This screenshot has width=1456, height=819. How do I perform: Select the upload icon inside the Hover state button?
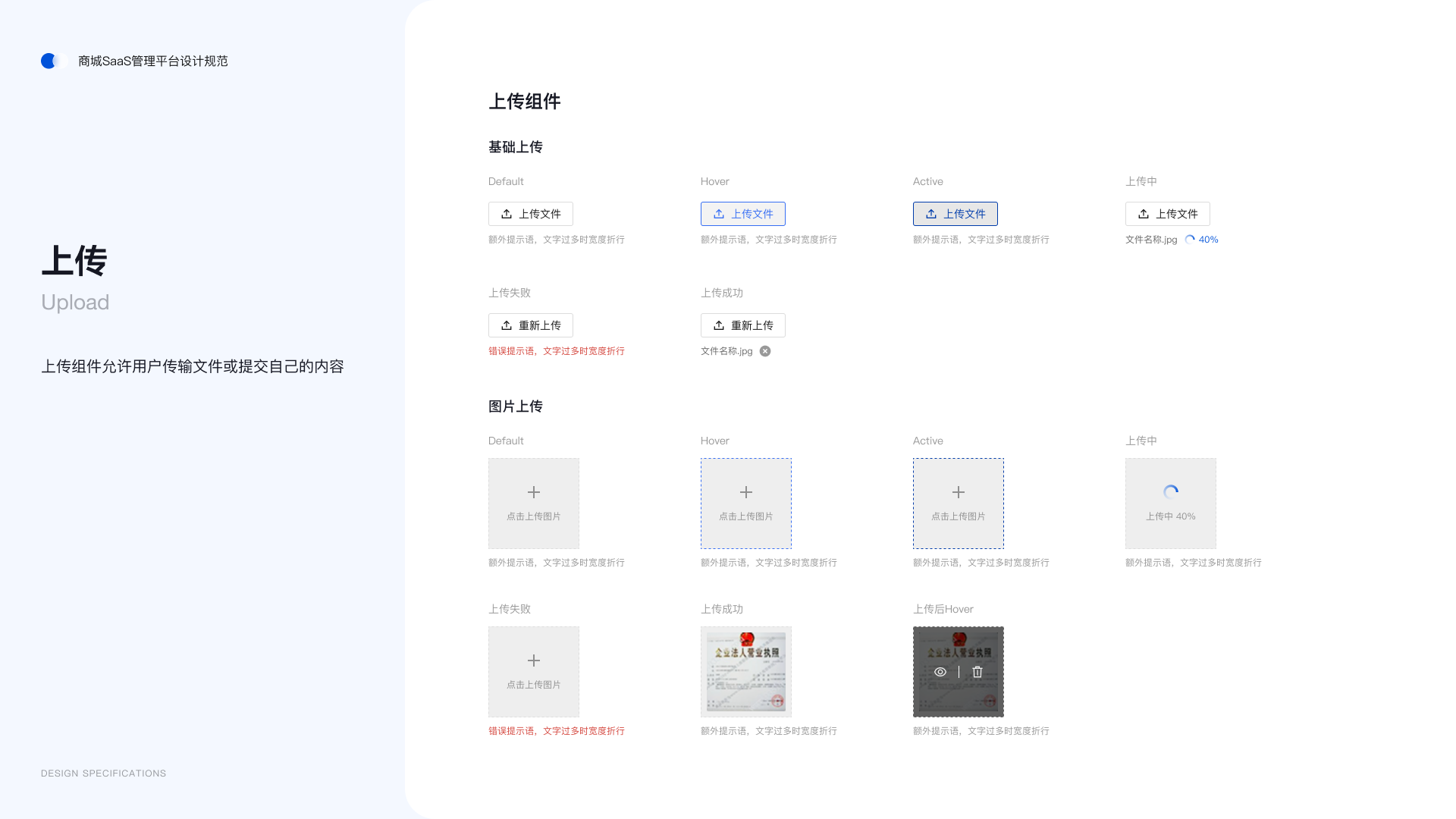coord(720,214)
